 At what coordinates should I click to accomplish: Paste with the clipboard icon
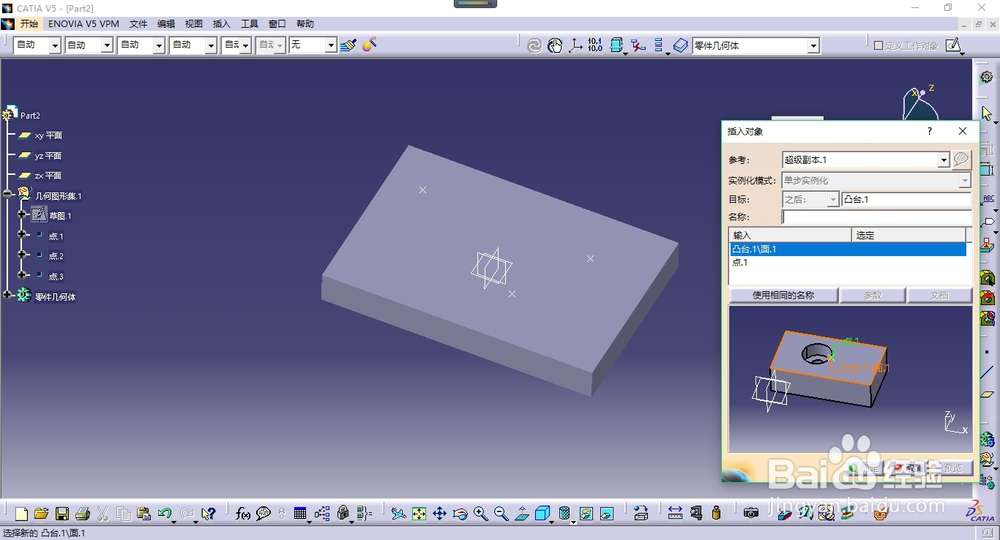[143, 514]
